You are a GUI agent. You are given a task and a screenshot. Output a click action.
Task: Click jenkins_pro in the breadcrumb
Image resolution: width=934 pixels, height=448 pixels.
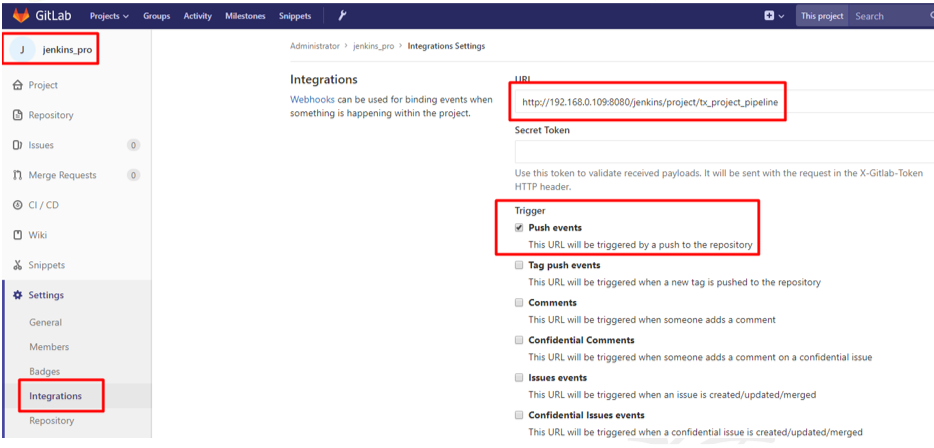(373, 46)
